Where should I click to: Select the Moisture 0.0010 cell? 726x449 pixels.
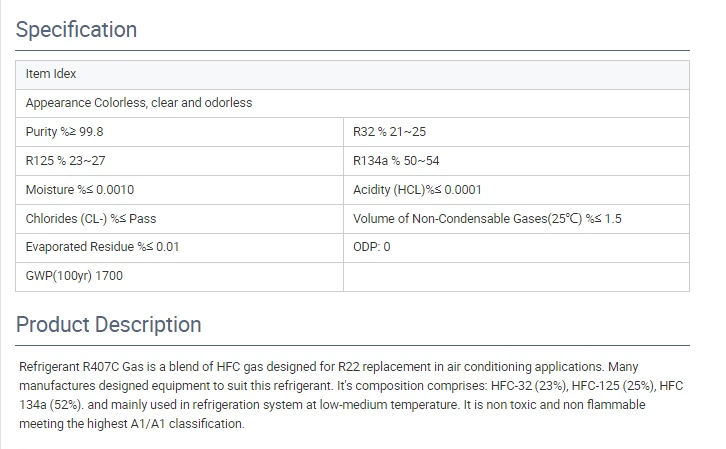[180, 190]
